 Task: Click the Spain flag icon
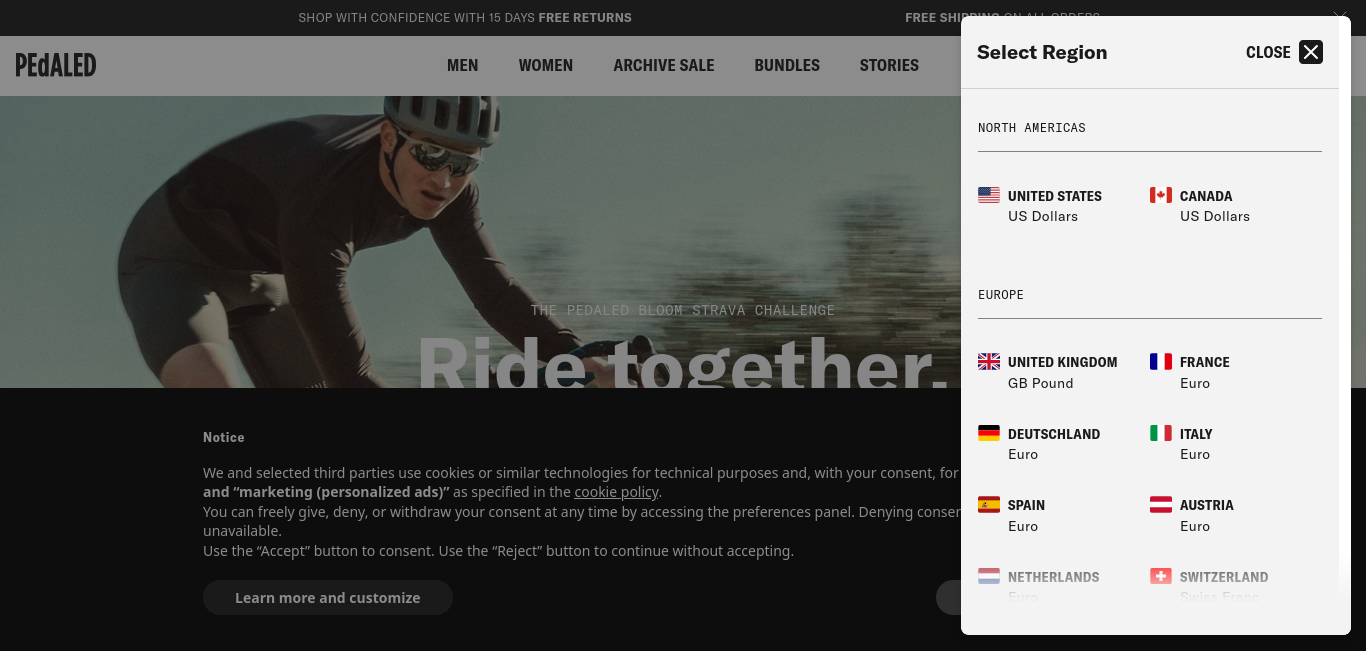point(988,504)
